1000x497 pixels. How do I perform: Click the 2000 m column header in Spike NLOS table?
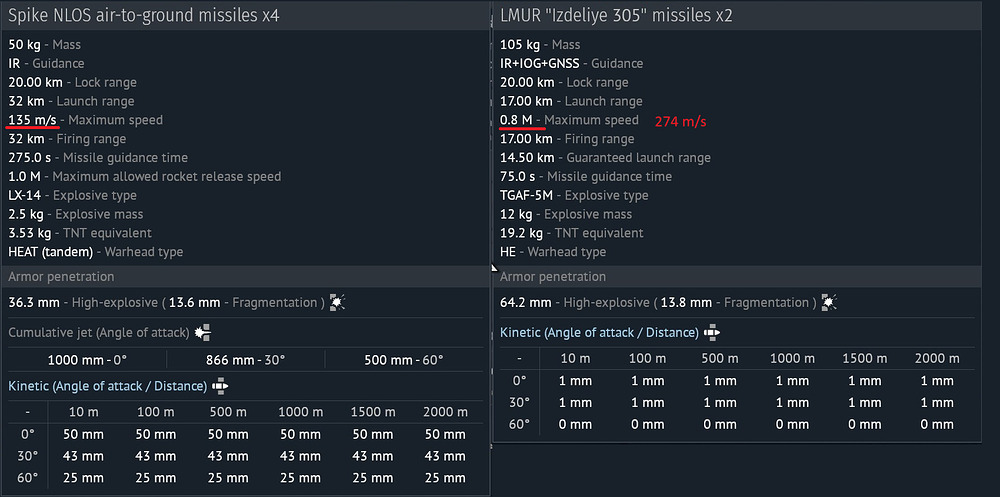[445, 412]
